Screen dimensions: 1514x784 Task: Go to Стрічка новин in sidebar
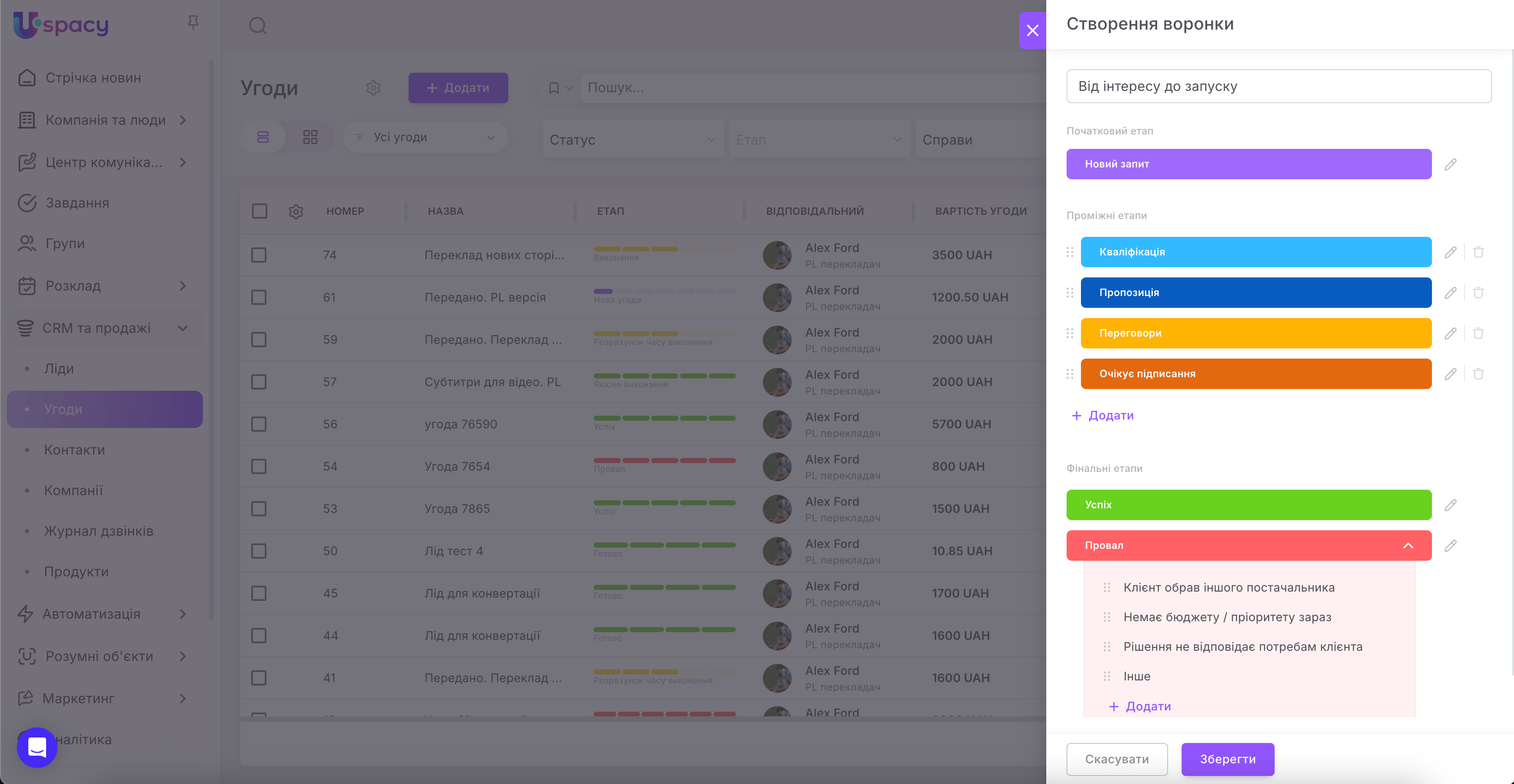[x=93, y=78]
